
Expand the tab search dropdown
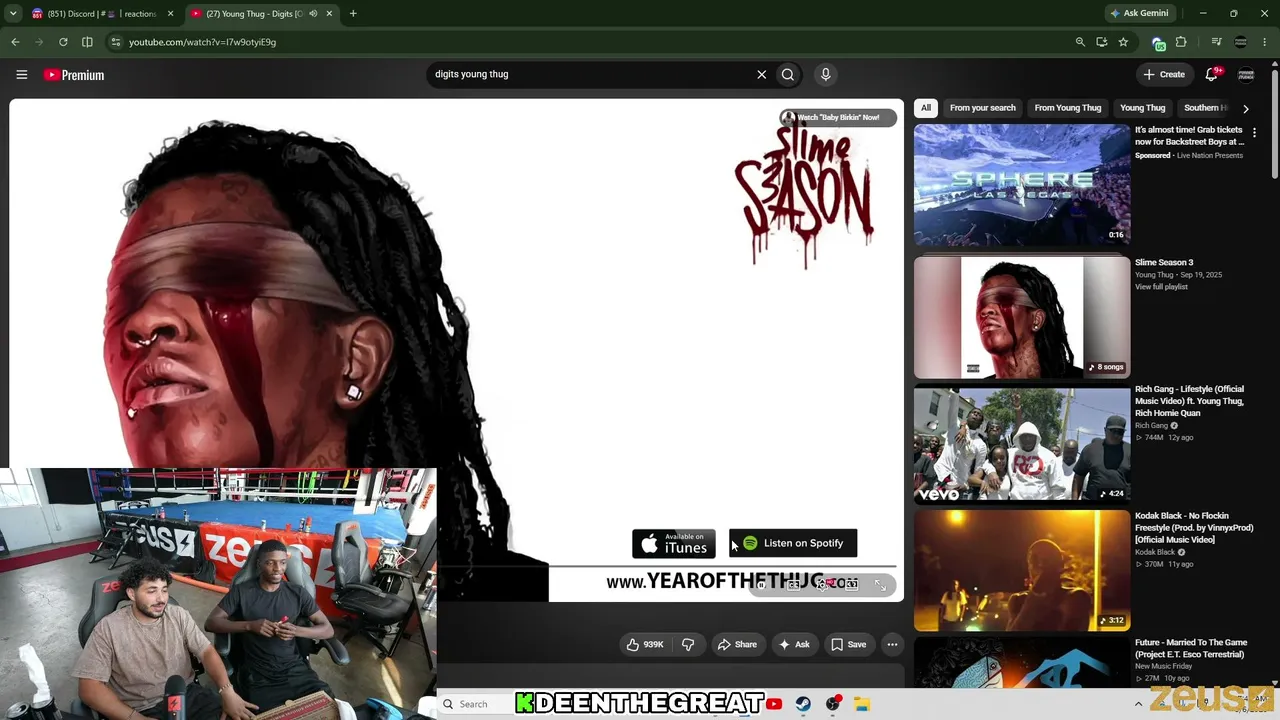click(x=12, y=14)
